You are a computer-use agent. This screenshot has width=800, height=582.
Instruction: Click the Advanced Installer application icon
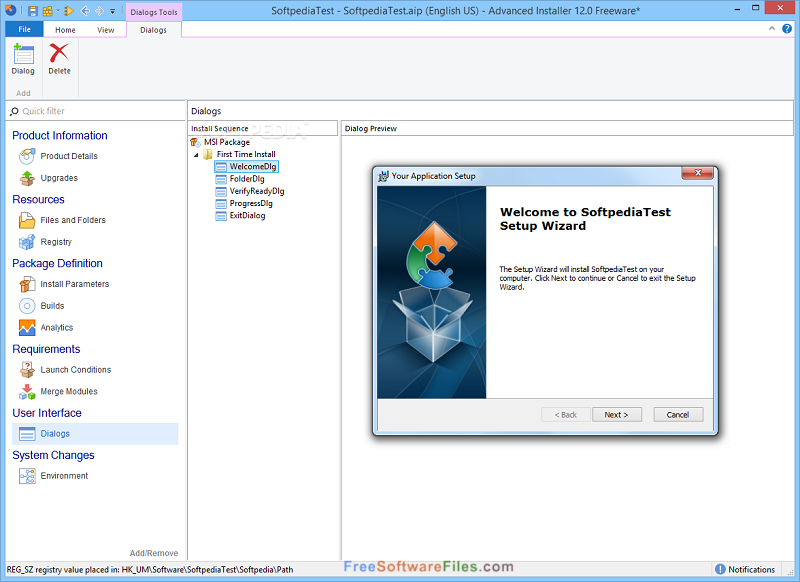point(10,10)
